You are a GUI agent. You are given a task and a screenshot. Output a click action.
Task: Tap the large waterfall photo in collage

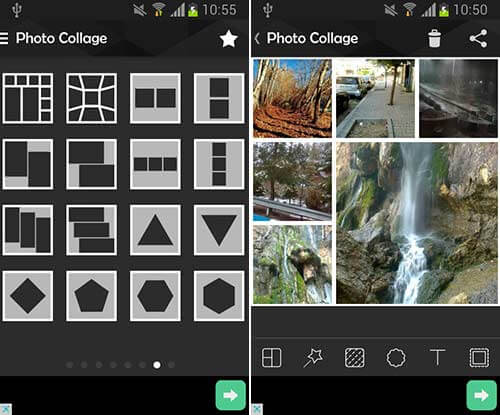click(417, 223)
